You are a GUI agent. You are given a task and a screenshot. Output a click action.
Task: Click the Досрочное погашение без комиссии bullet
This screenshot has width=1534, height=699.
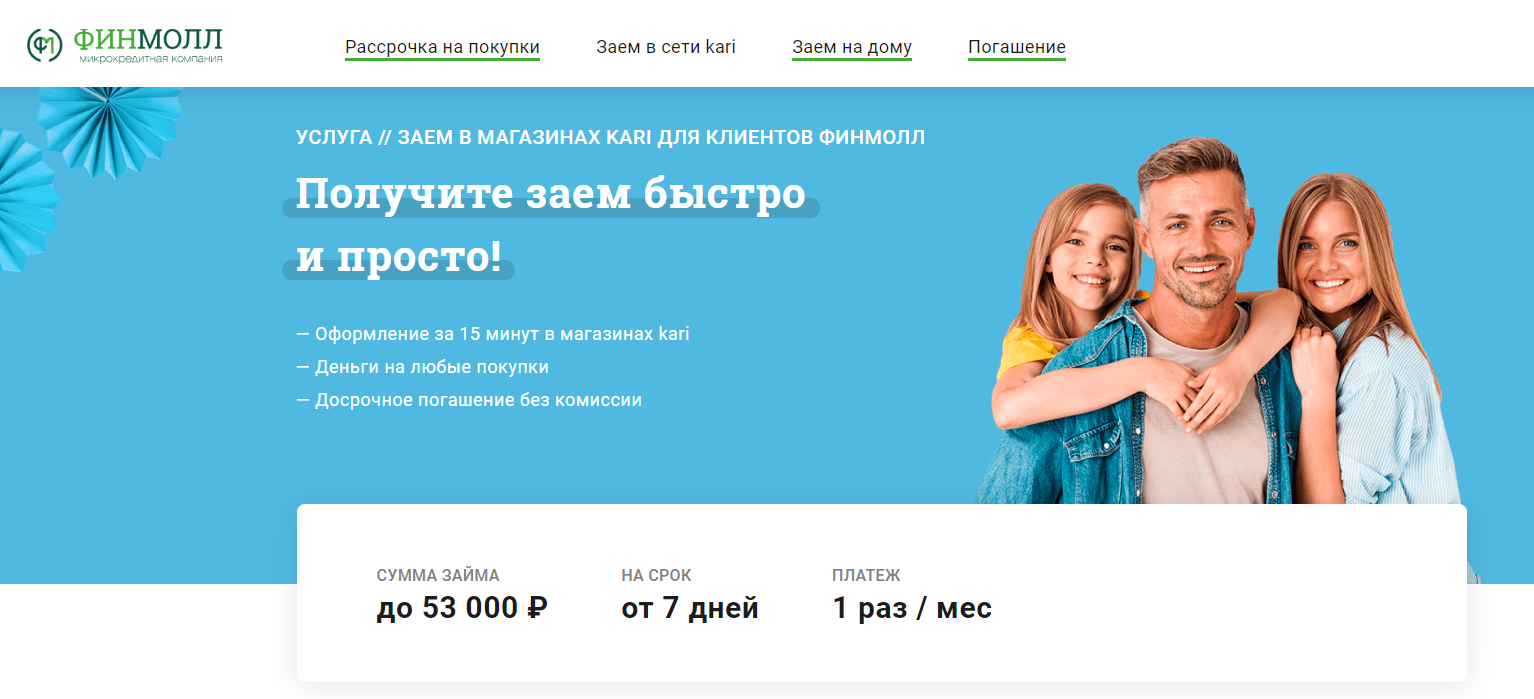[x=469, y=400]
